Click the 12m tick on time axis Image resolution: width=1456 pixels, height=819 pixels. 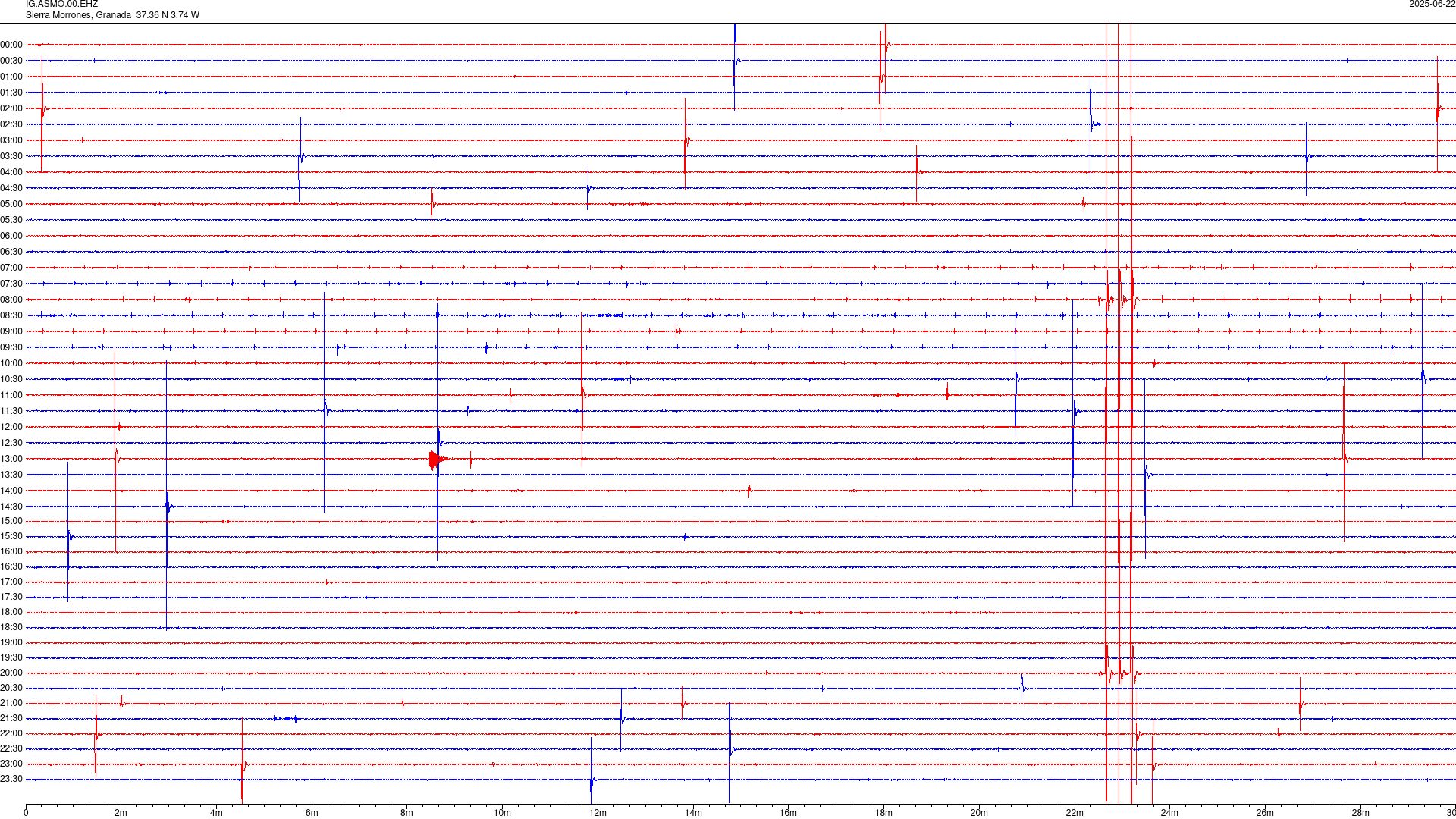598,813
